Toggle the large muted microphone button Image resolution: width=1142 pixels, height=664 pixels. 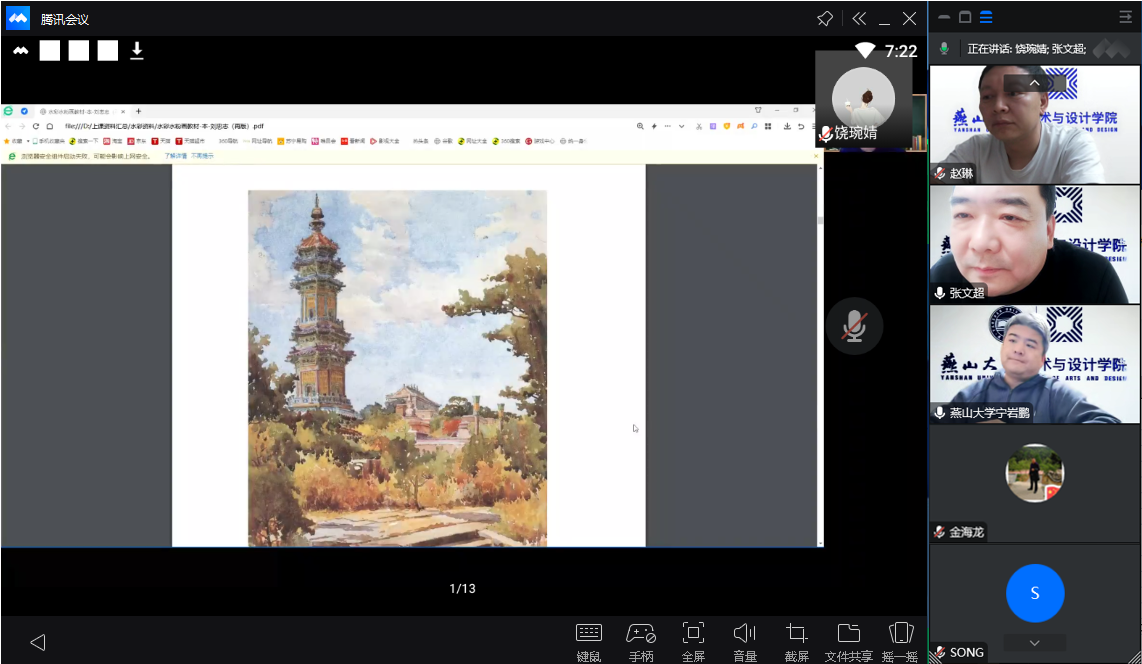click(x=854, y=326)
